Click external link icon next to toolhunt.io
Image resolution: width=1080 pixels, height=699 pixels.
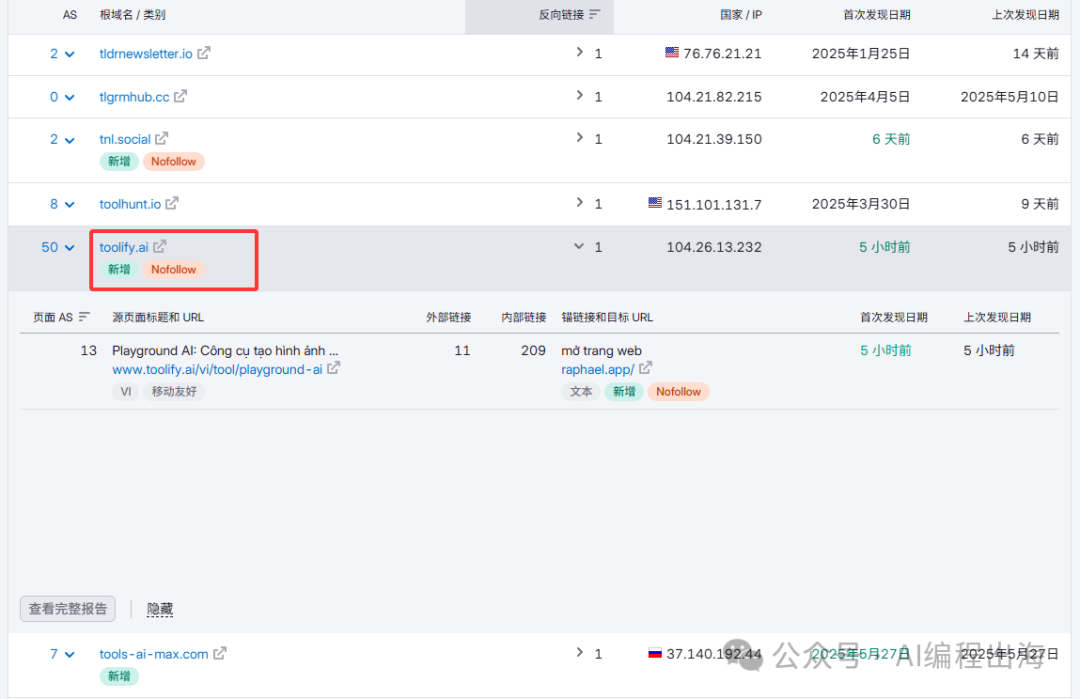[172, 203]
